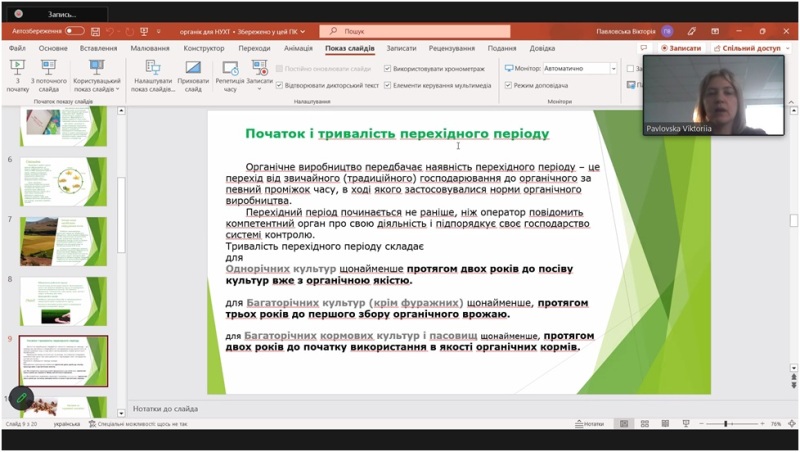Select slide 8 thumbnail
This screenshot has height=452, width=800.
(63, 301)
